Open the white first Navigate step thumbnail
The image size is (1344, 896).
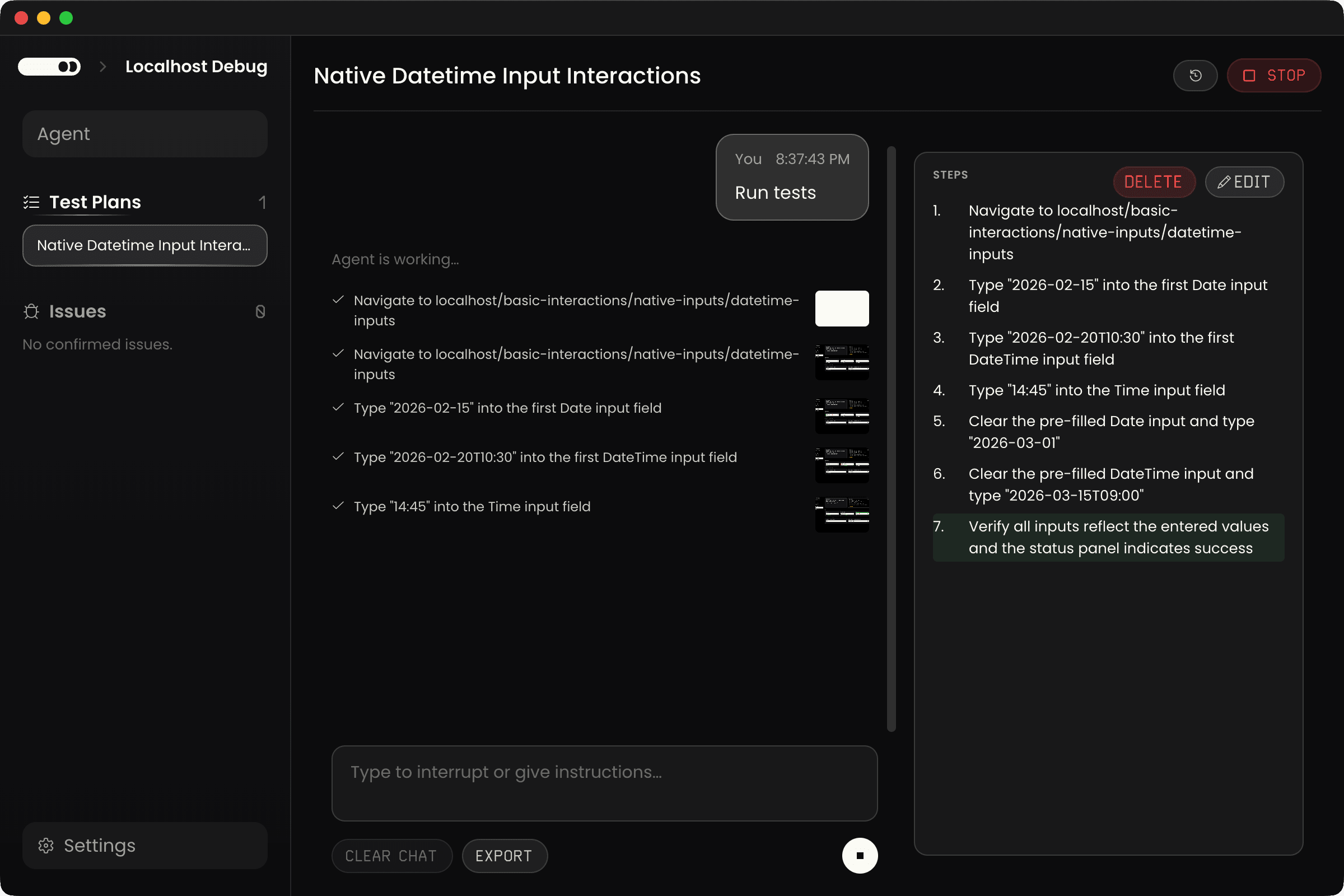tap(842, 309)
